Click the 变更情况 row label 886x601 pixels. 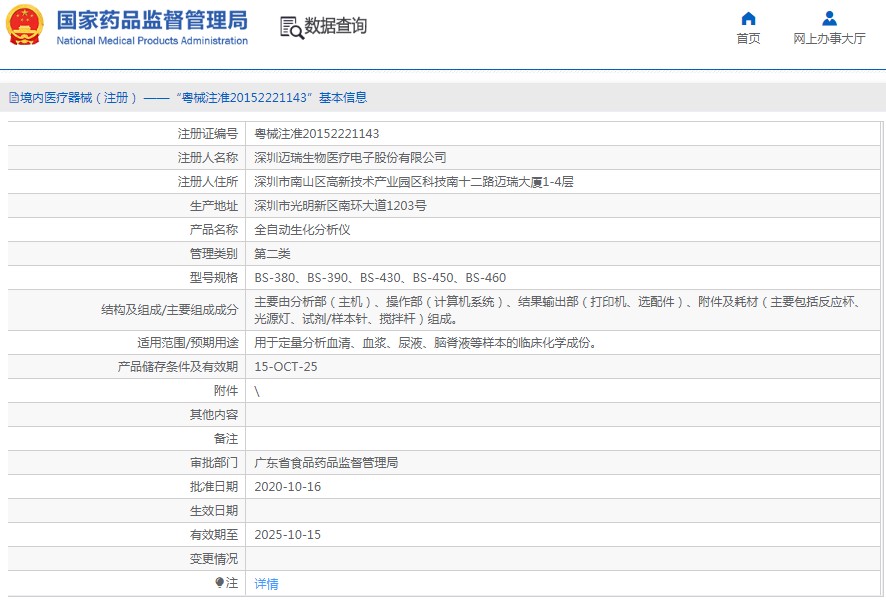(x=214, y=559)
